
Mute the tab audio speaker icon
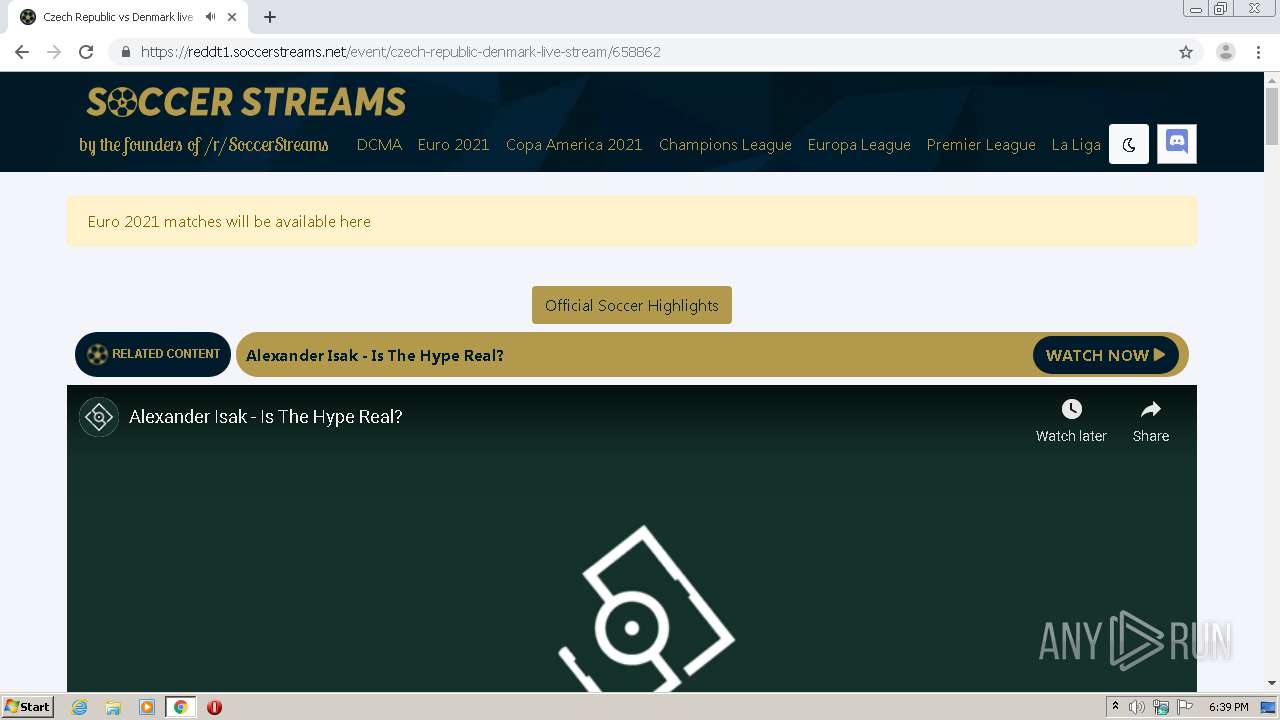(210, 17)
